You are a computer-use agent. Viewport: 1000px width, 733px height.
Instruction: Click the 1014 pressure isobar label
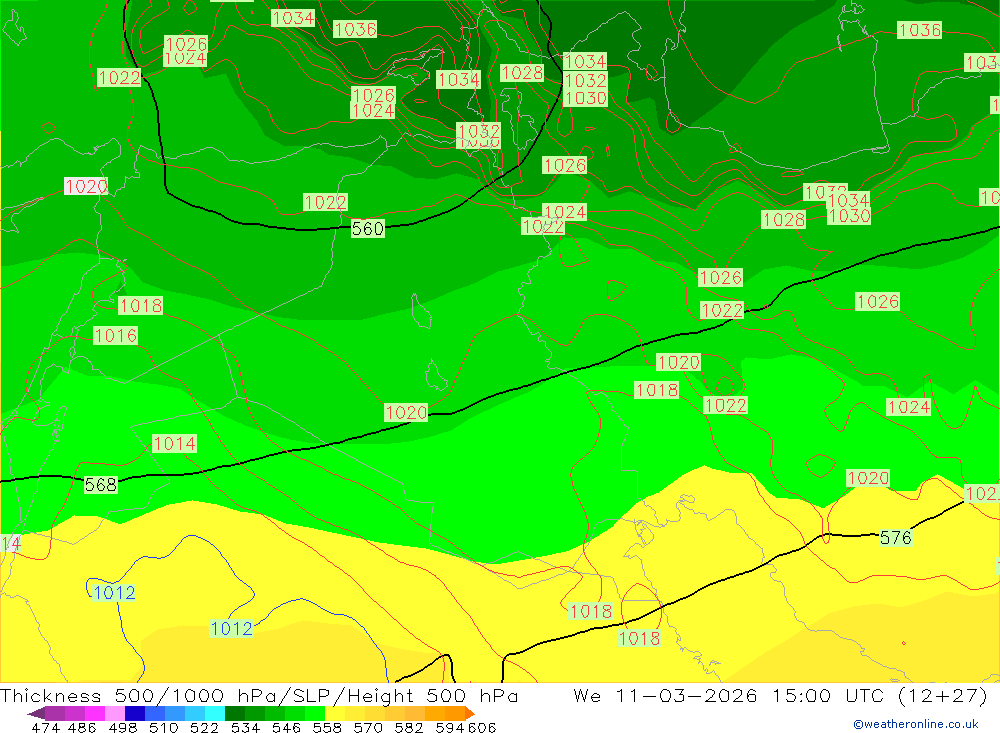[x=174, y=443]
